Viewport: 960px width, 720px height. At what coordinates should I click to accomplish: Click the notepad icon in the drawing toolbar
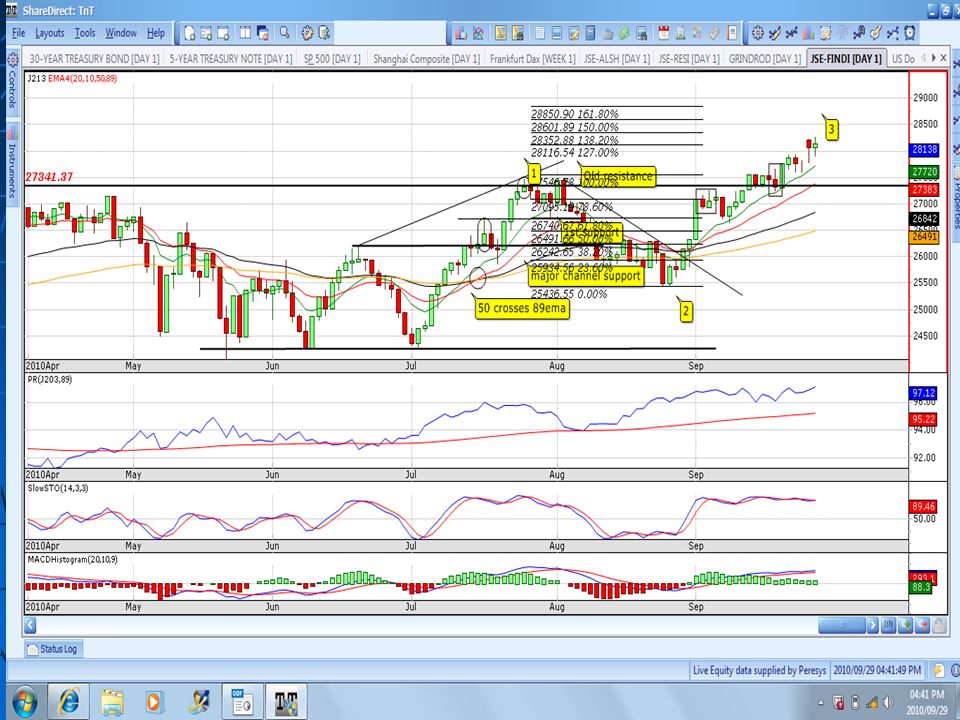[x=825, y=33]
